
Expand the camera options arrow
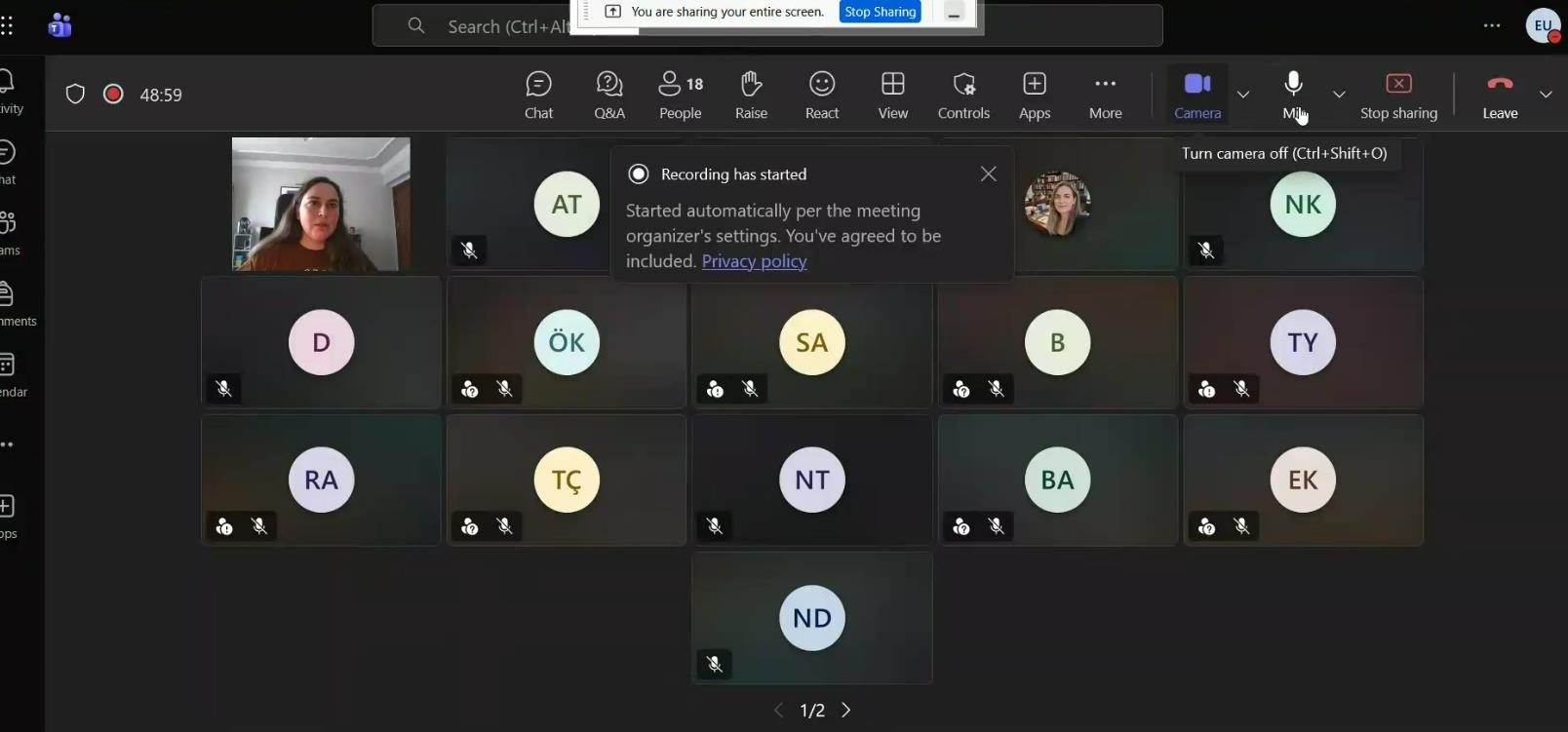[1243, 95]
